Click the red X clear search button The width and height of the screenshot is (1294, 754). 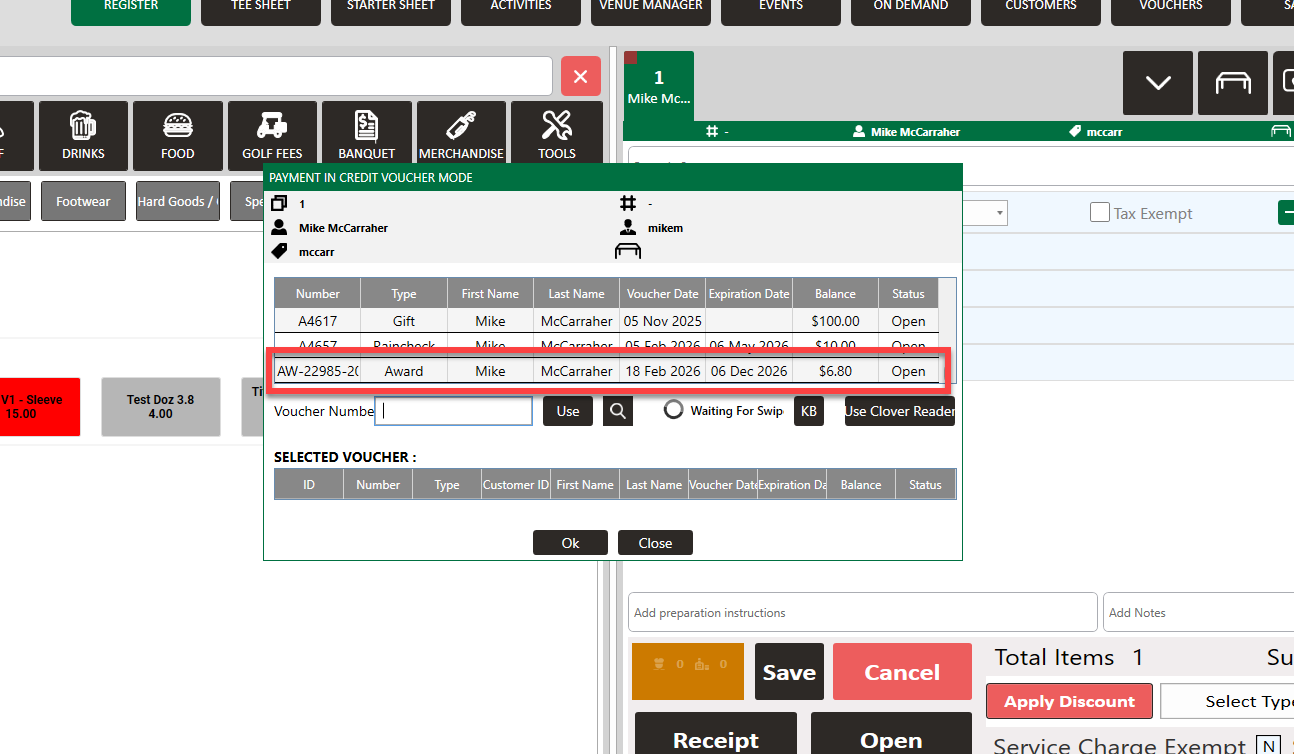pos(581,76)
